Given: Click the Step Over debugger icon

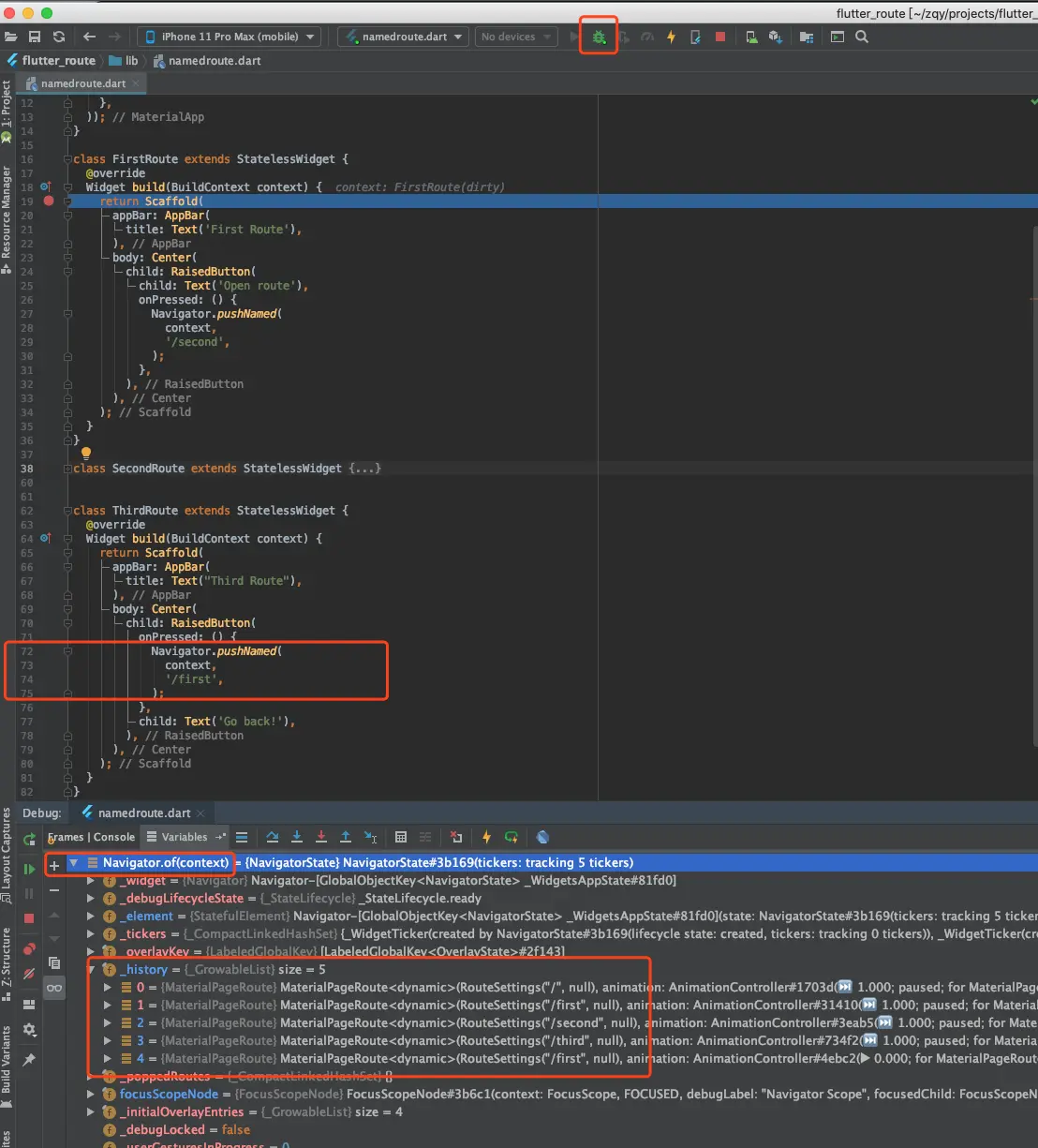Looking at the screenshot, I should [x=273, y=837].
